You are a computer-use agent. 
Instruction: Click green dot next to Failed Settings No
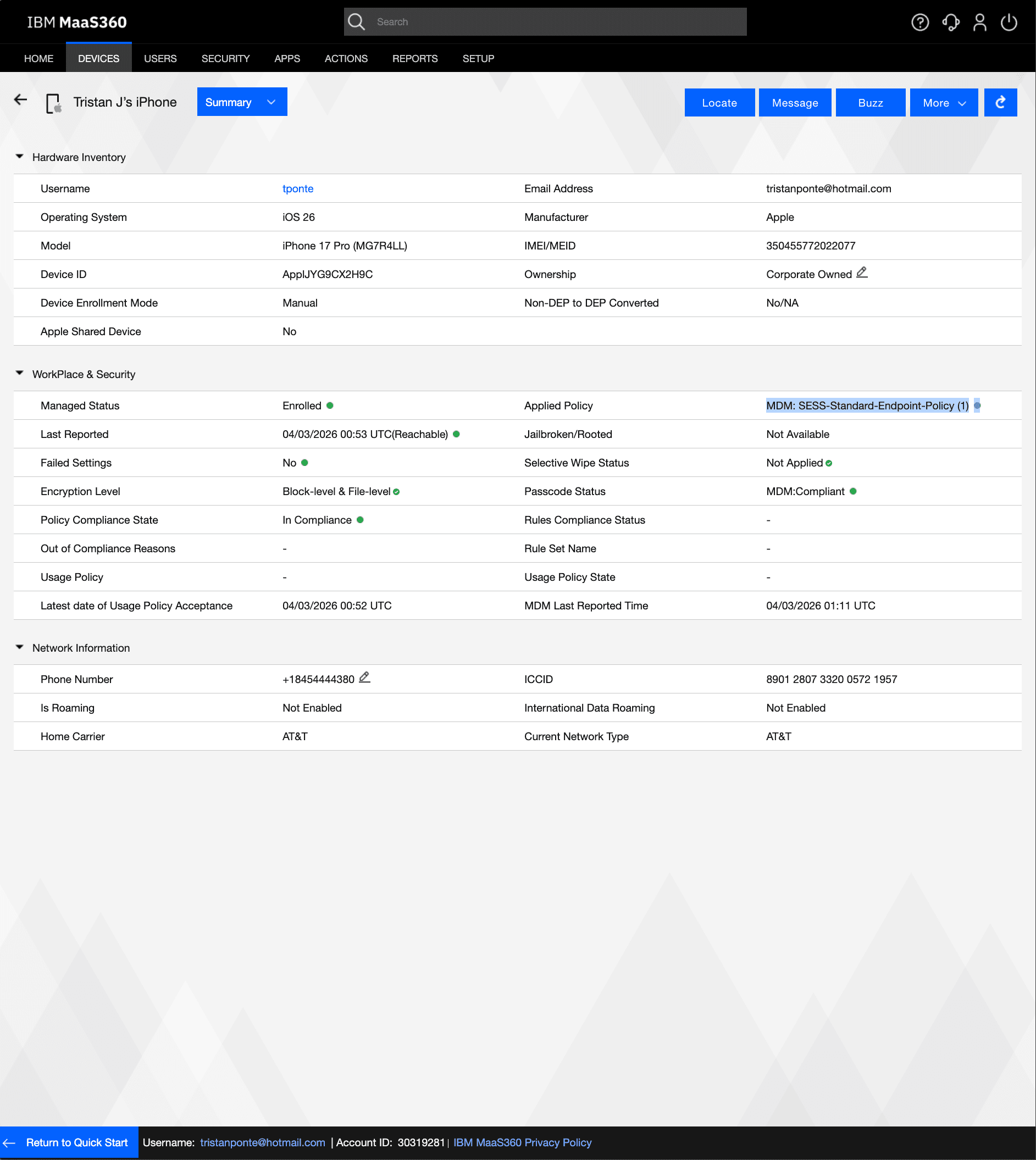tap(304, 462)
